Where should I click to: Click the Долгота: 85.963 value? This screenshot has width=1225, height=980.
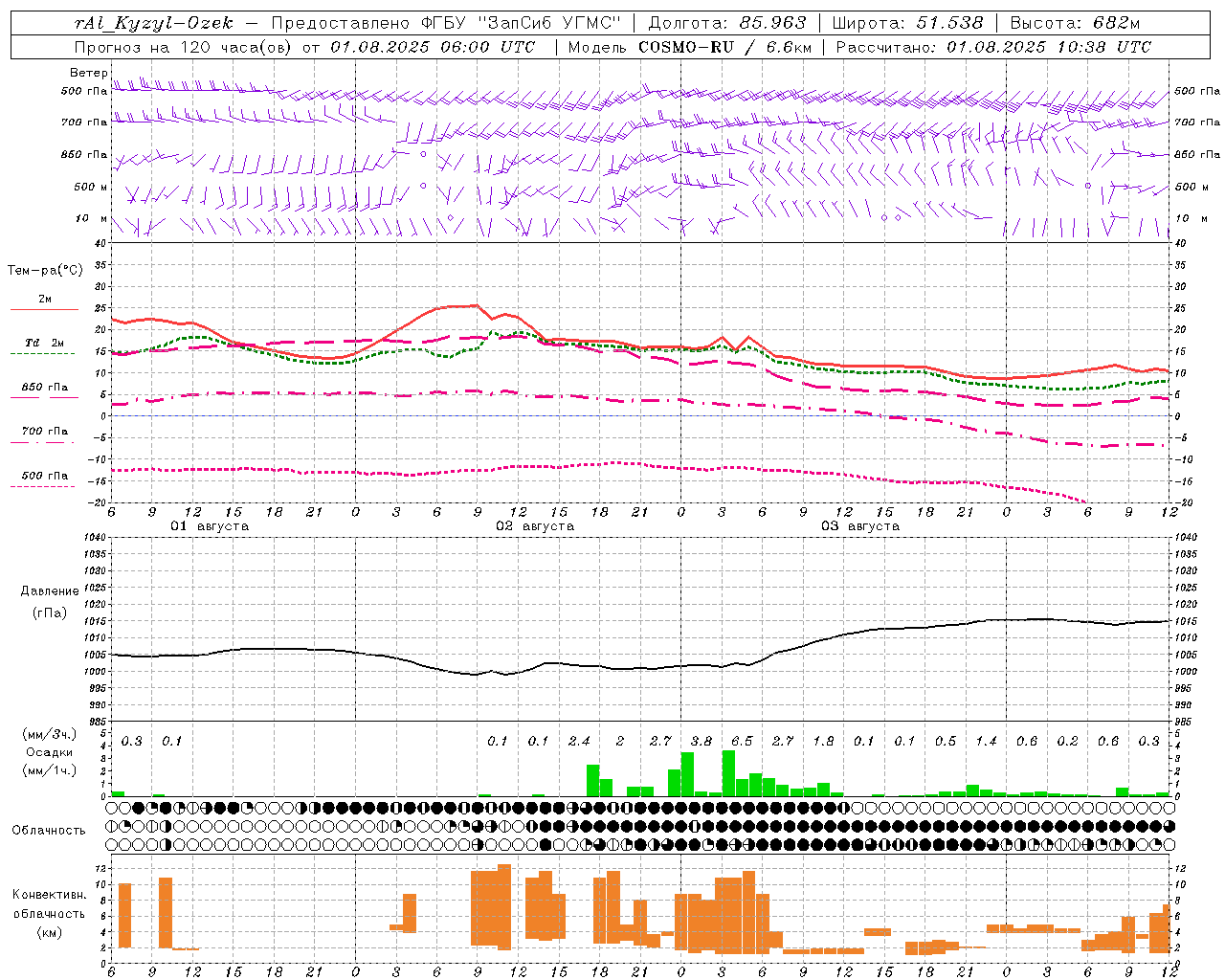click(727, 24)
